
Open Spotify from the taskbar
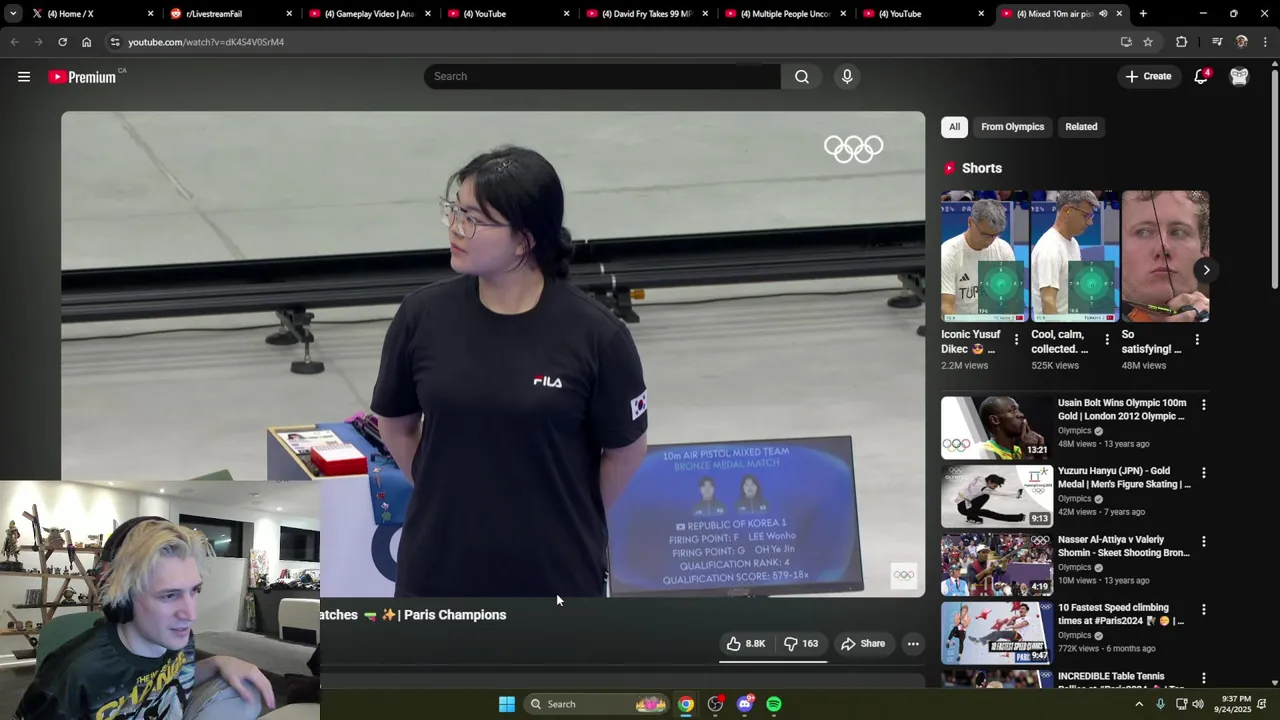point(774,704)
